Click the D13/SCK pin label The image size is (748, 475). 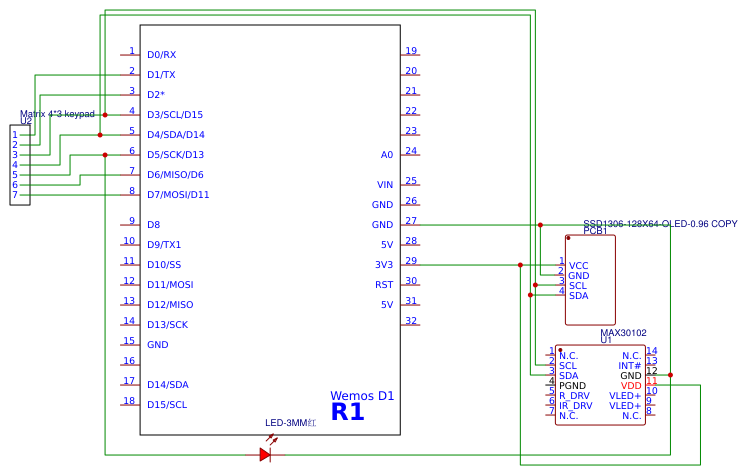(167, 325)
